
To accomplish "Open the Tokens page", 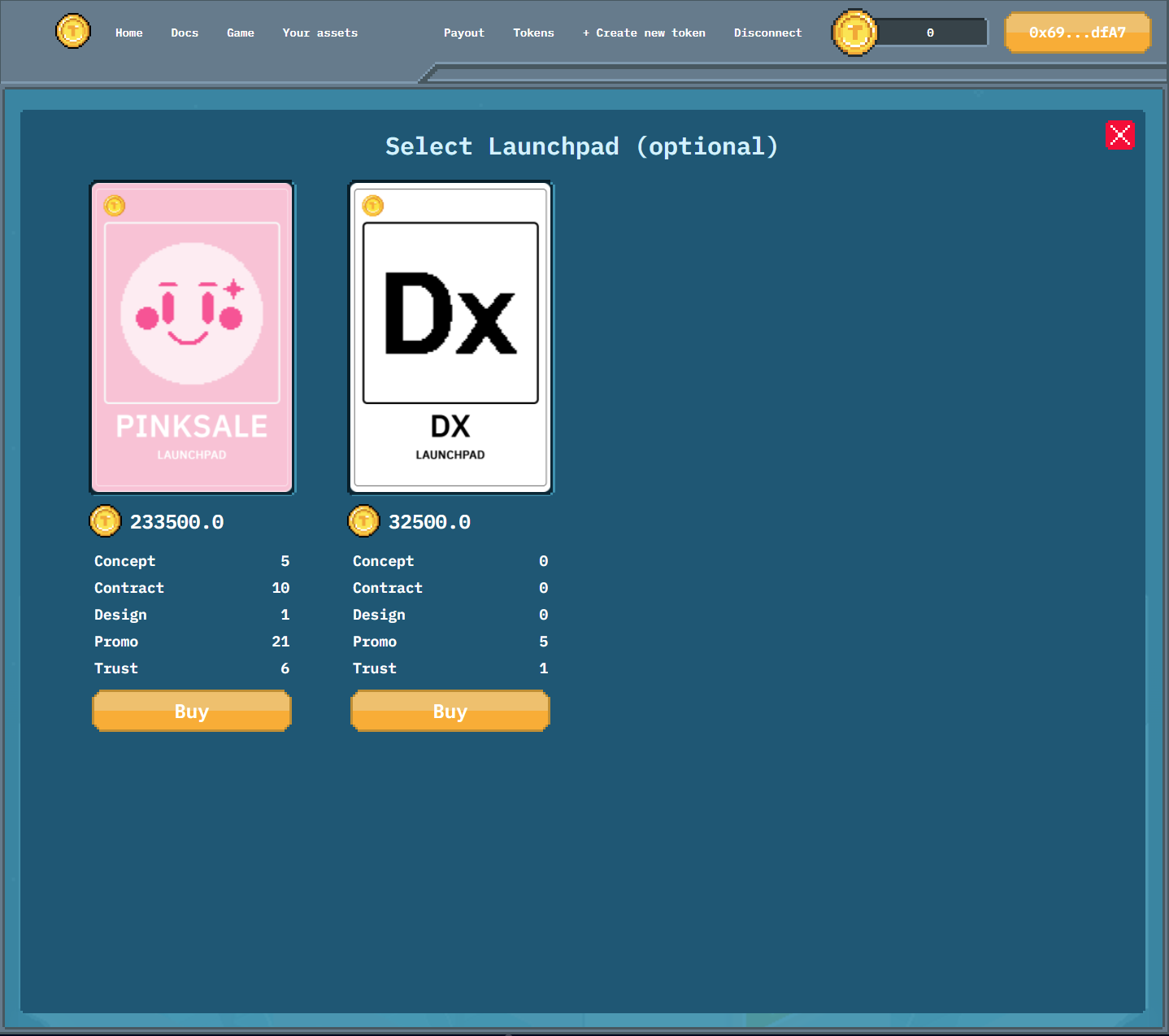I will [533, 33].
